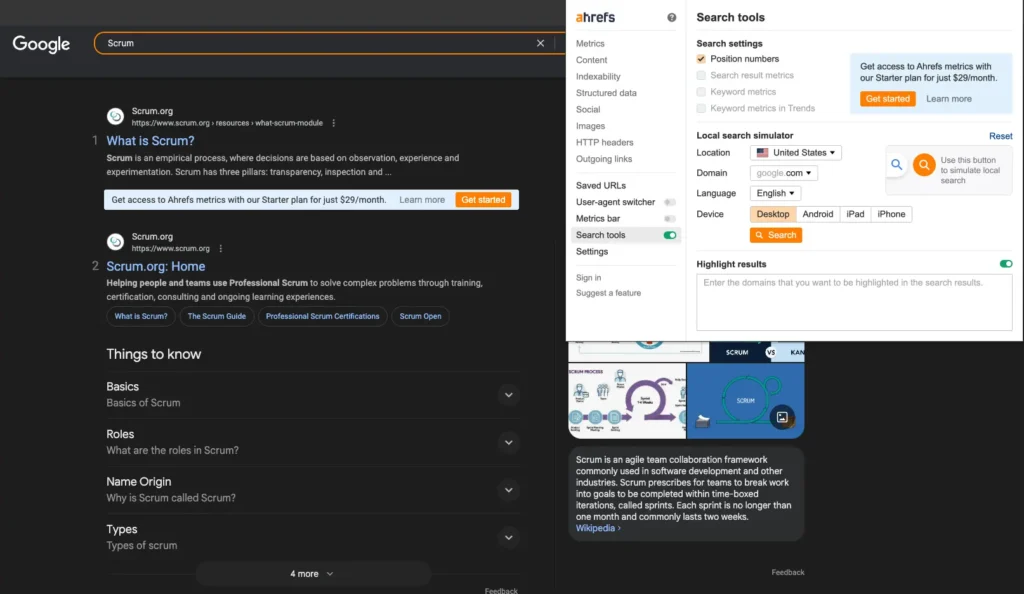Open the Social menu item

pos(588,110)
